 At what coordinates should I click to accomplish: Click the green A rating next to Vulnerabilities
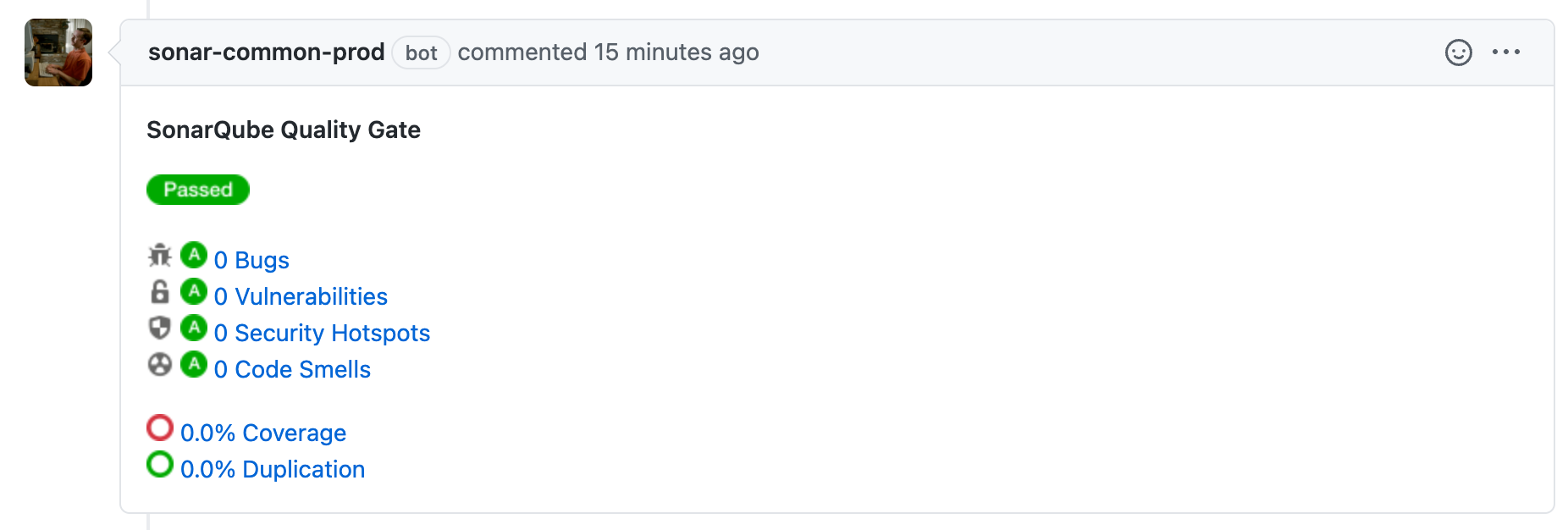point(194,291)
